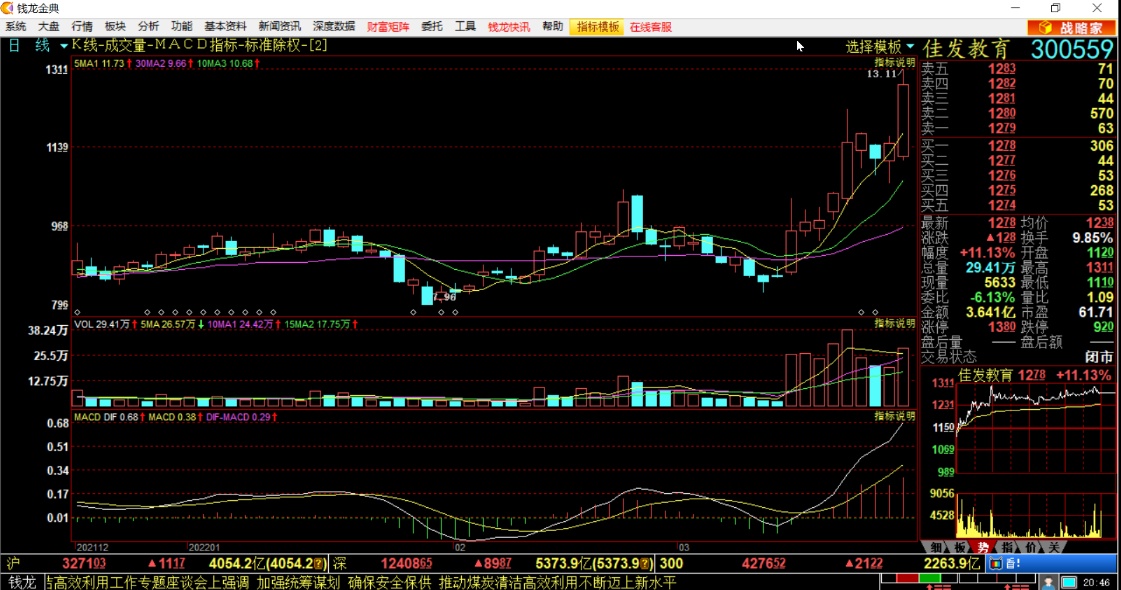The image size is (1121, 590).
Task: Click 钱龙快讯 in the menu bar
Action: click(509, 26)
